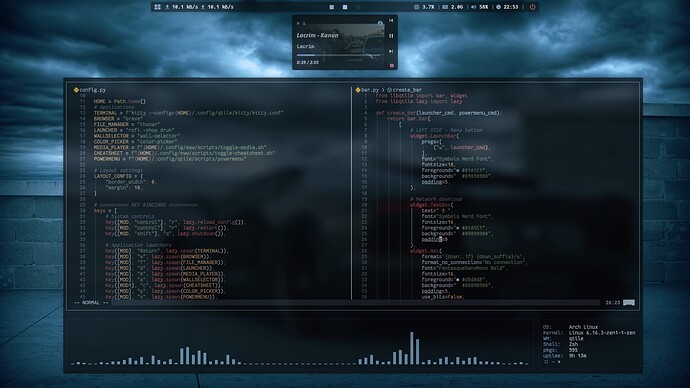Click lazy.reload_config() key binding line

pos(175,222)
